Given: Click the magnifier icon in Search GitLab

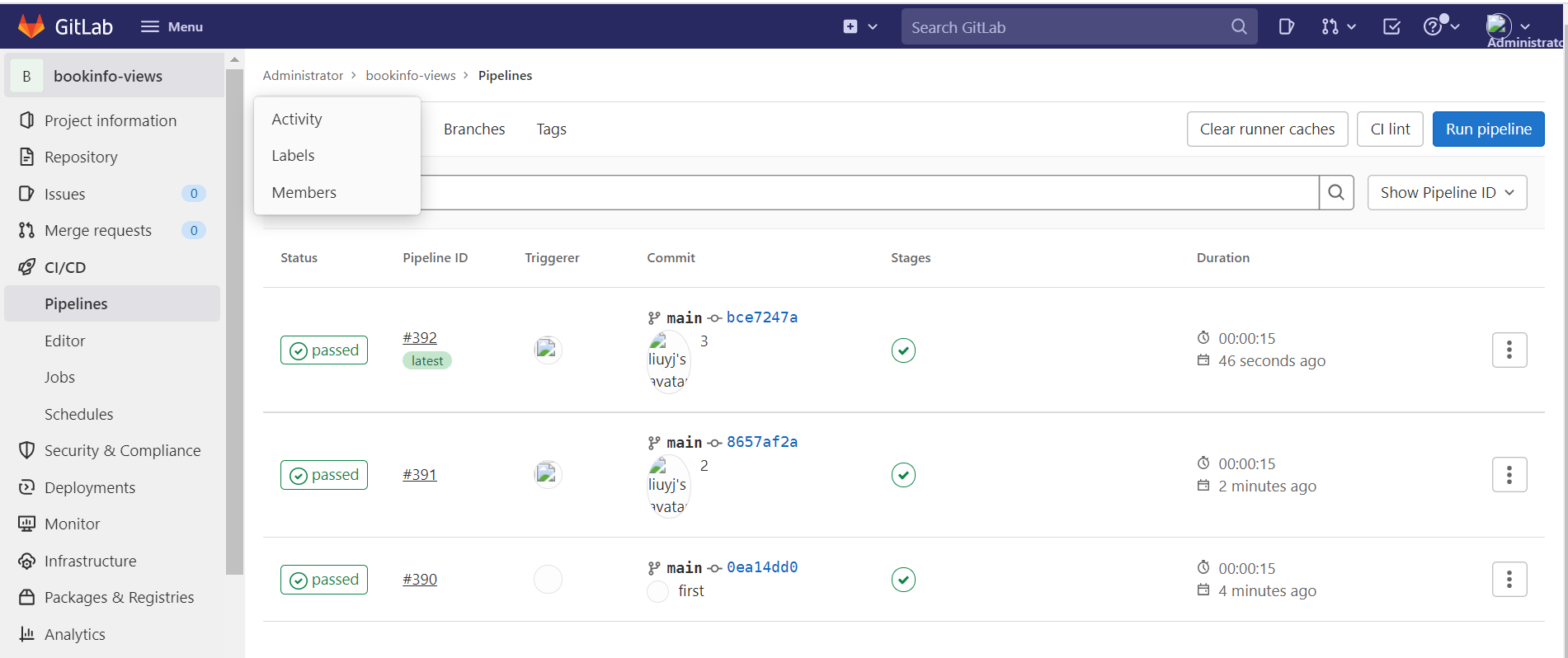Looking at the screenshot, I should (1239, 26).
